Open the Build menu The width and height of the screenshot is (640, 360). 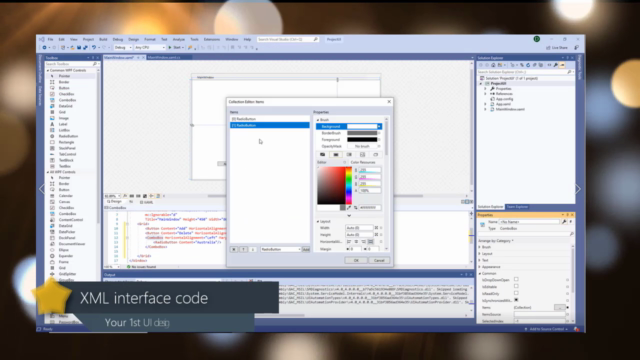pos(103,40)
